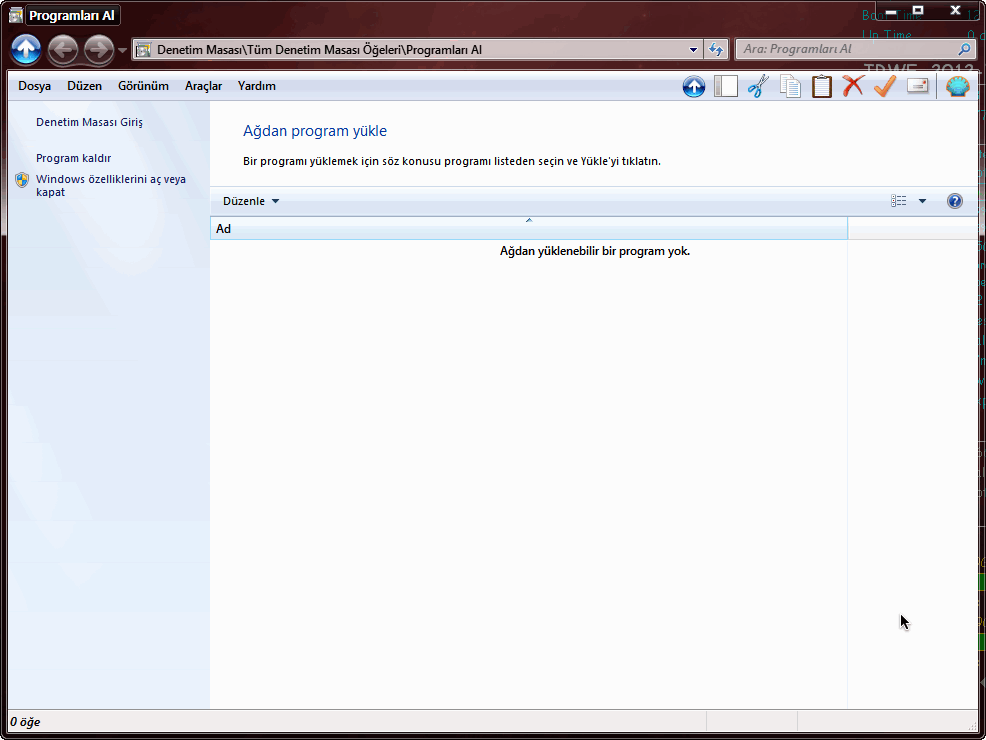Image resolution: width=986 pixels, height=740 pixels.
Task: Click the 'Ağdan program yükle' heading
Action: point(315,131)
